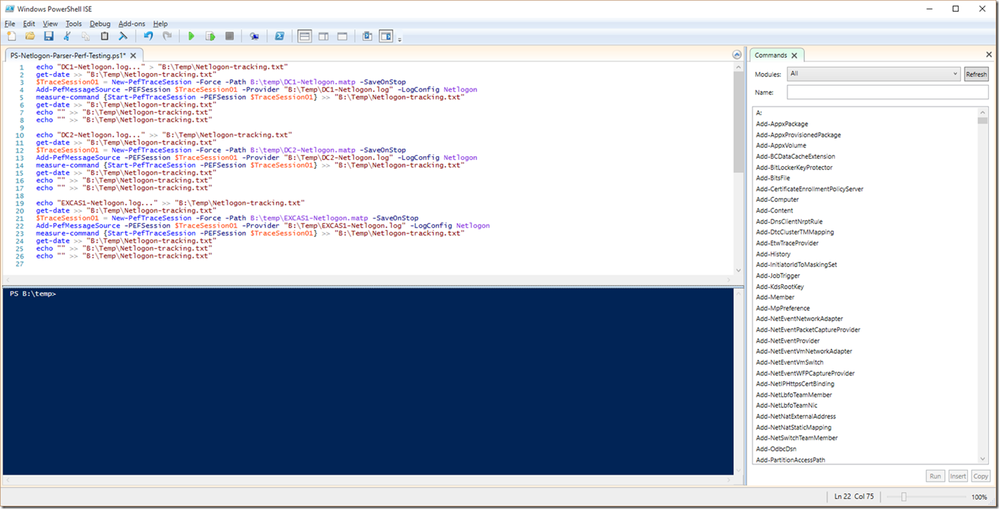Click the Run Selection icon
This screenshot has width=999, height=509.
pyautogui.click(x=210, y=36)
